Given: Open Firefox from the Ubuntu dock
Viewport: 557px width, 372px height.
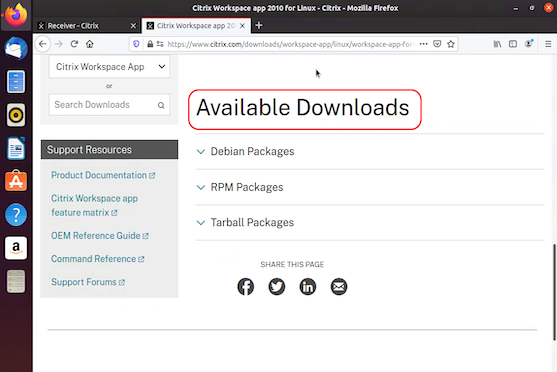Looking at the screenshot, I should (x=16, y=15).
